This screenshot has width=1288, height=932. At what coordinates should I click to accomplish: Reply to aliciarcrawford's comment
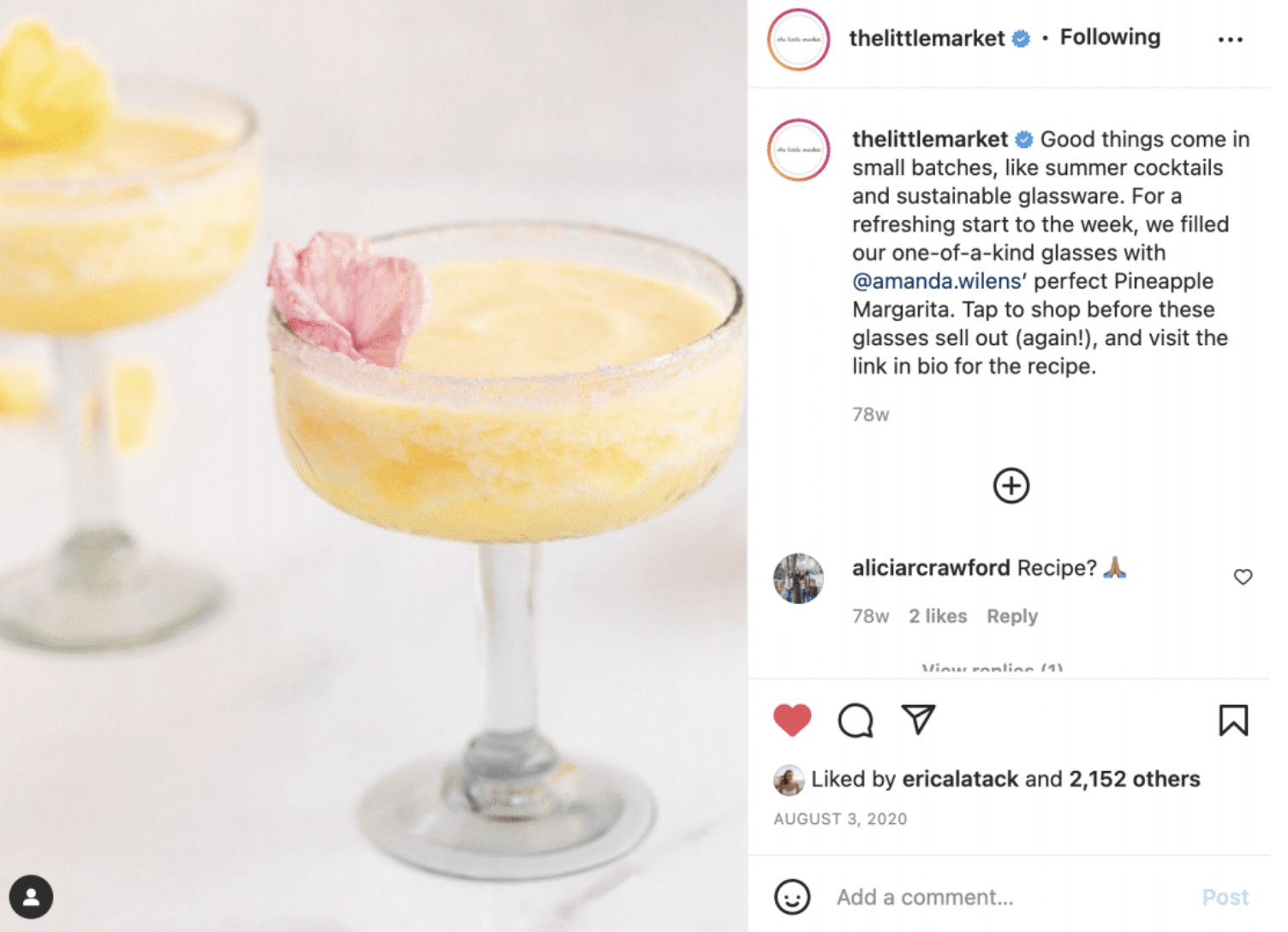[x=1011, y=616]
